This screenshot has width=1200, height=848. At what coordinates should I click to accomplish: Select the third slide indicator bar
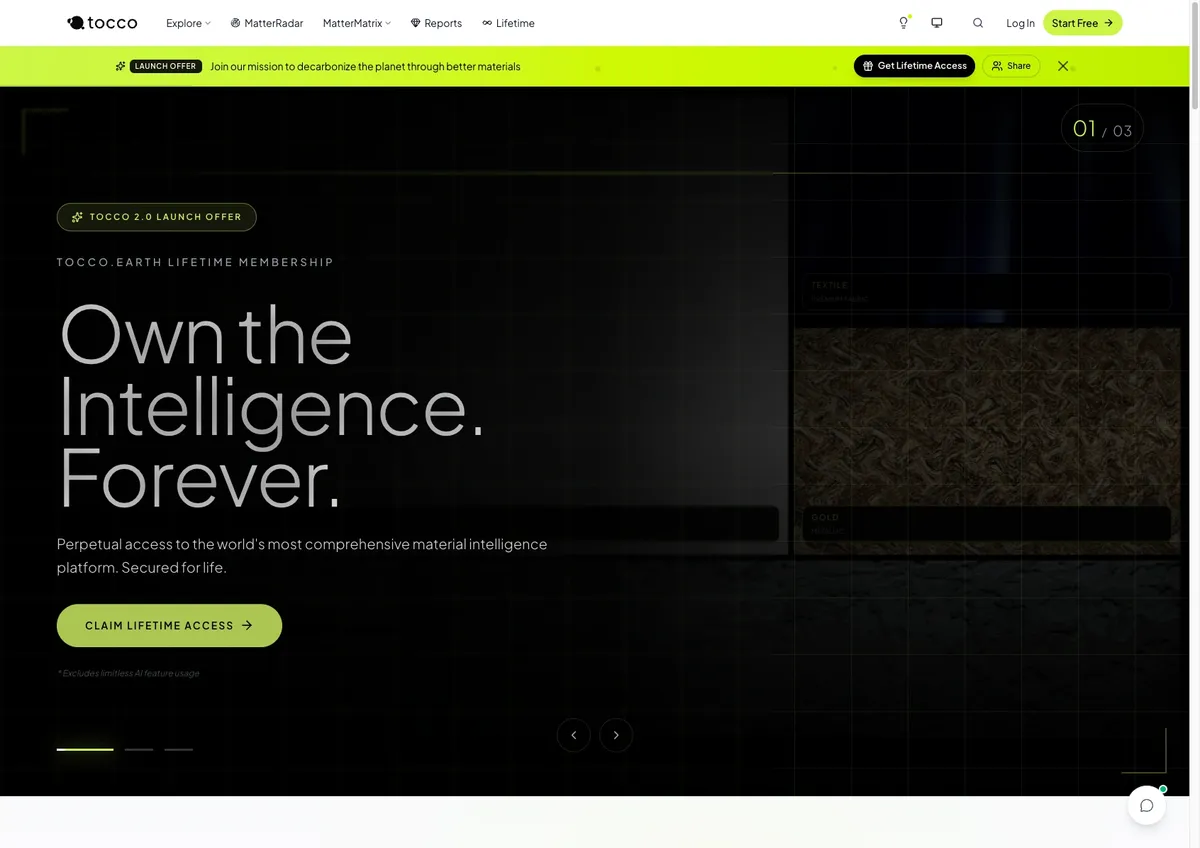(x=179, y=749)
